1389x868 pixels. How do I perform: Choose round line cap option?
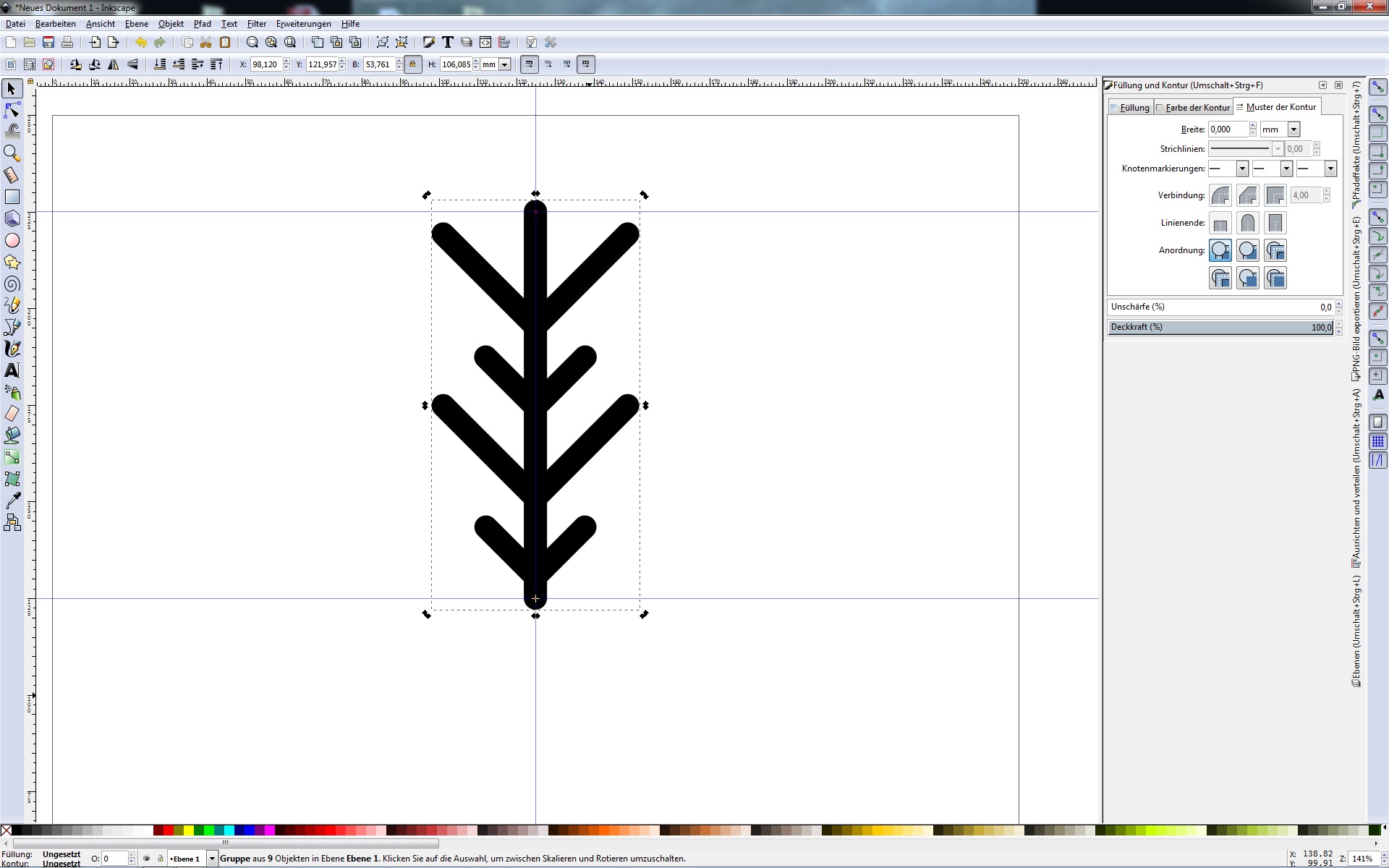(1247, 223)
